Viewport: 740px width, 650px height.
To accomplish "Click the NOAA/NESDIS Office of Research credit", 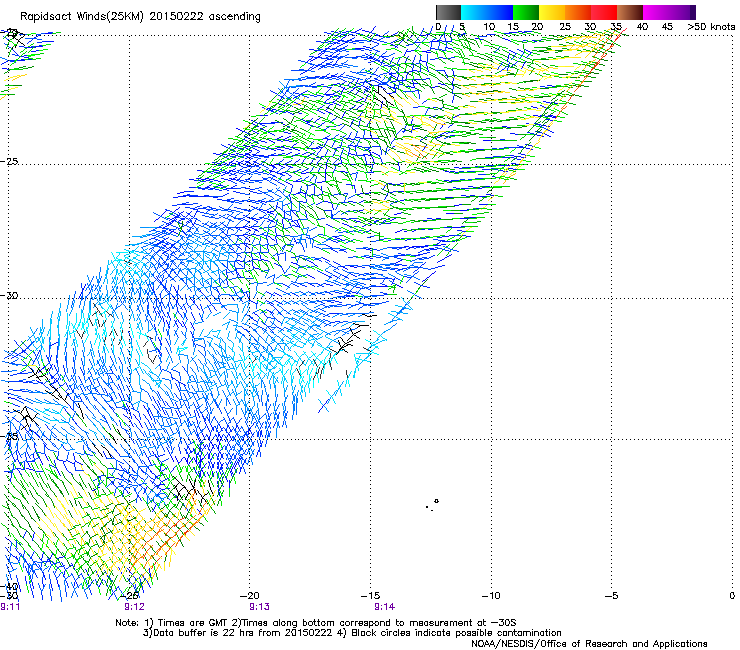I will 589,644.
